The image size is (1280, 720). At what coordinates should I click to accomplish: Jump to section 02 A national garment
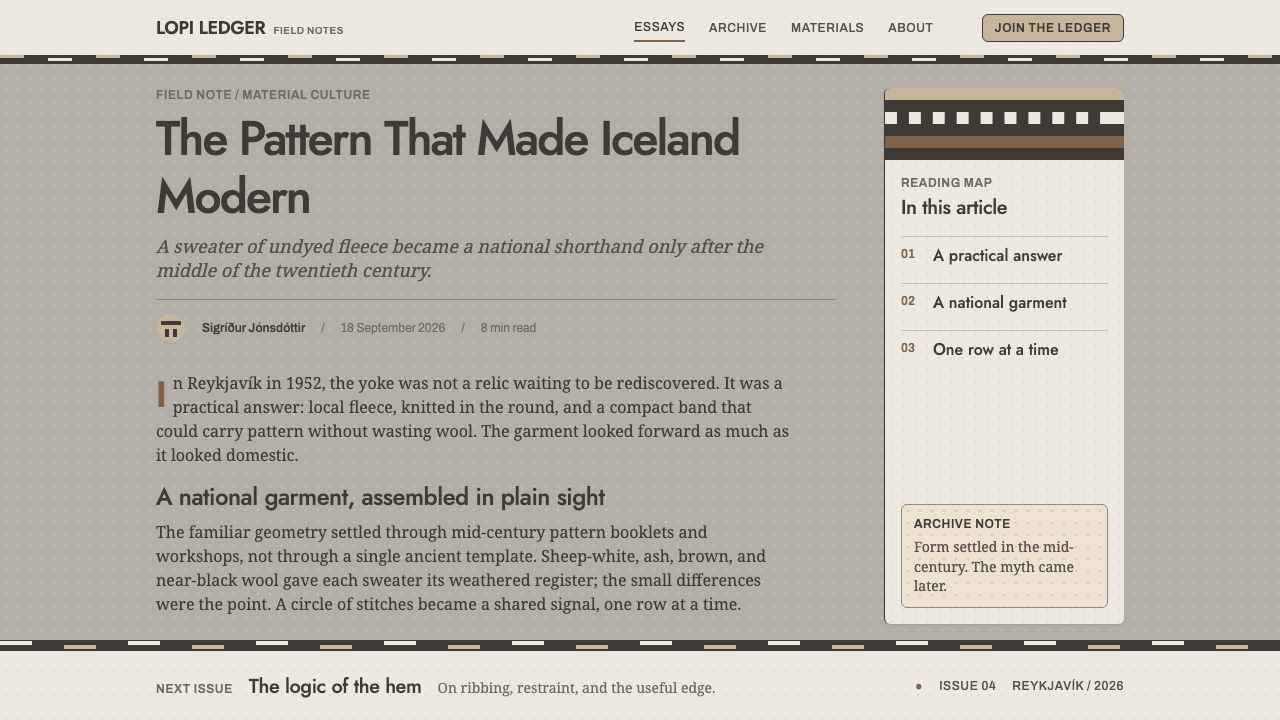[x=1004, y=303]
